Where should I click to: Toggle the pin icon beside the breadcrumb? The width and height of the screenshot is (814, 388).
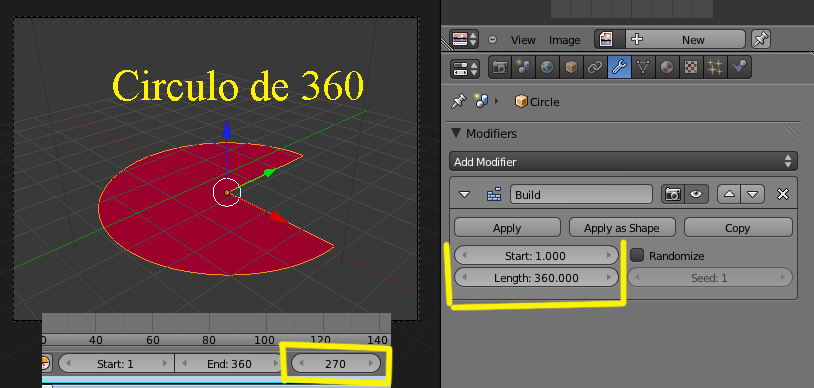(458, 101)
